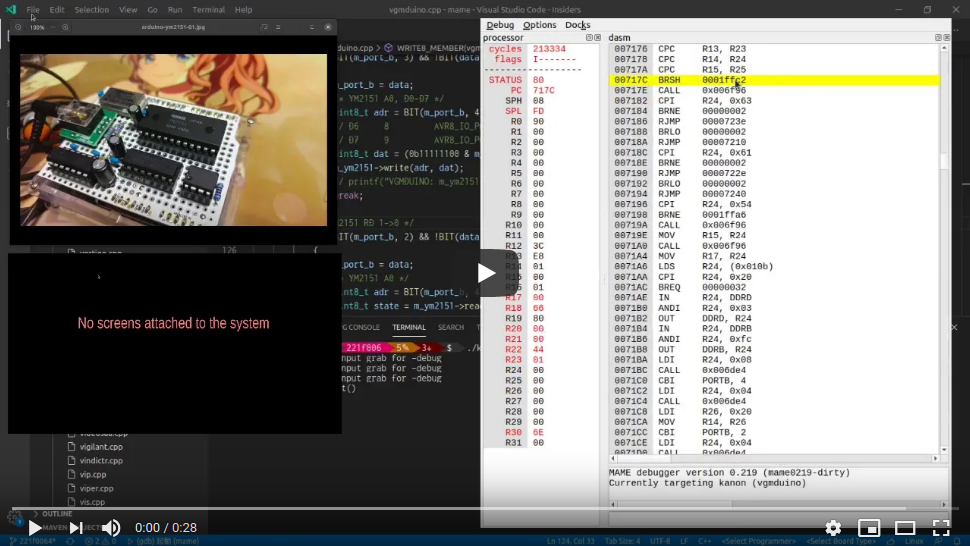Click the image viewer fullscreen icon
Screen dimensions: 970x546
coord(264,27)
